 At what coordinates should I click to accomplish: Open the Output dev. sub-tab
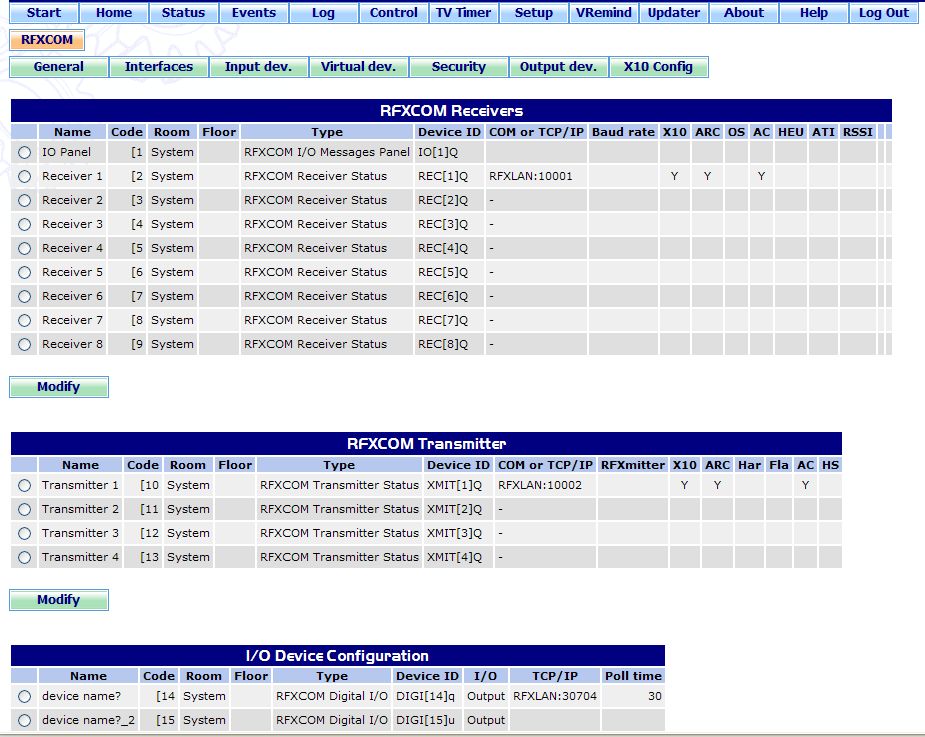coord(558,67)
